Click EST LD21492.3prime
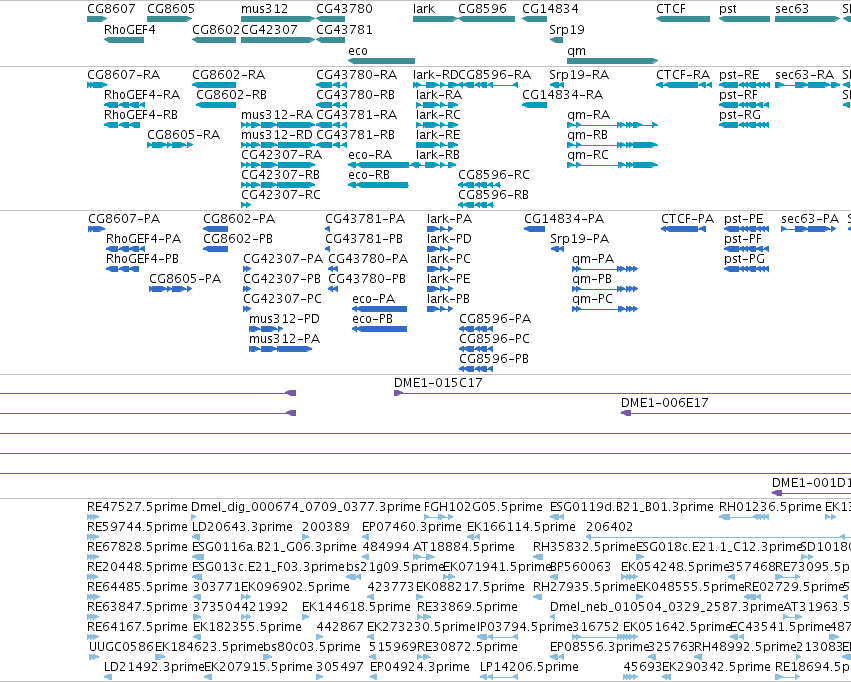Image resolution: width=851 pixels, height=682 pixels. [x=108, y=677]
